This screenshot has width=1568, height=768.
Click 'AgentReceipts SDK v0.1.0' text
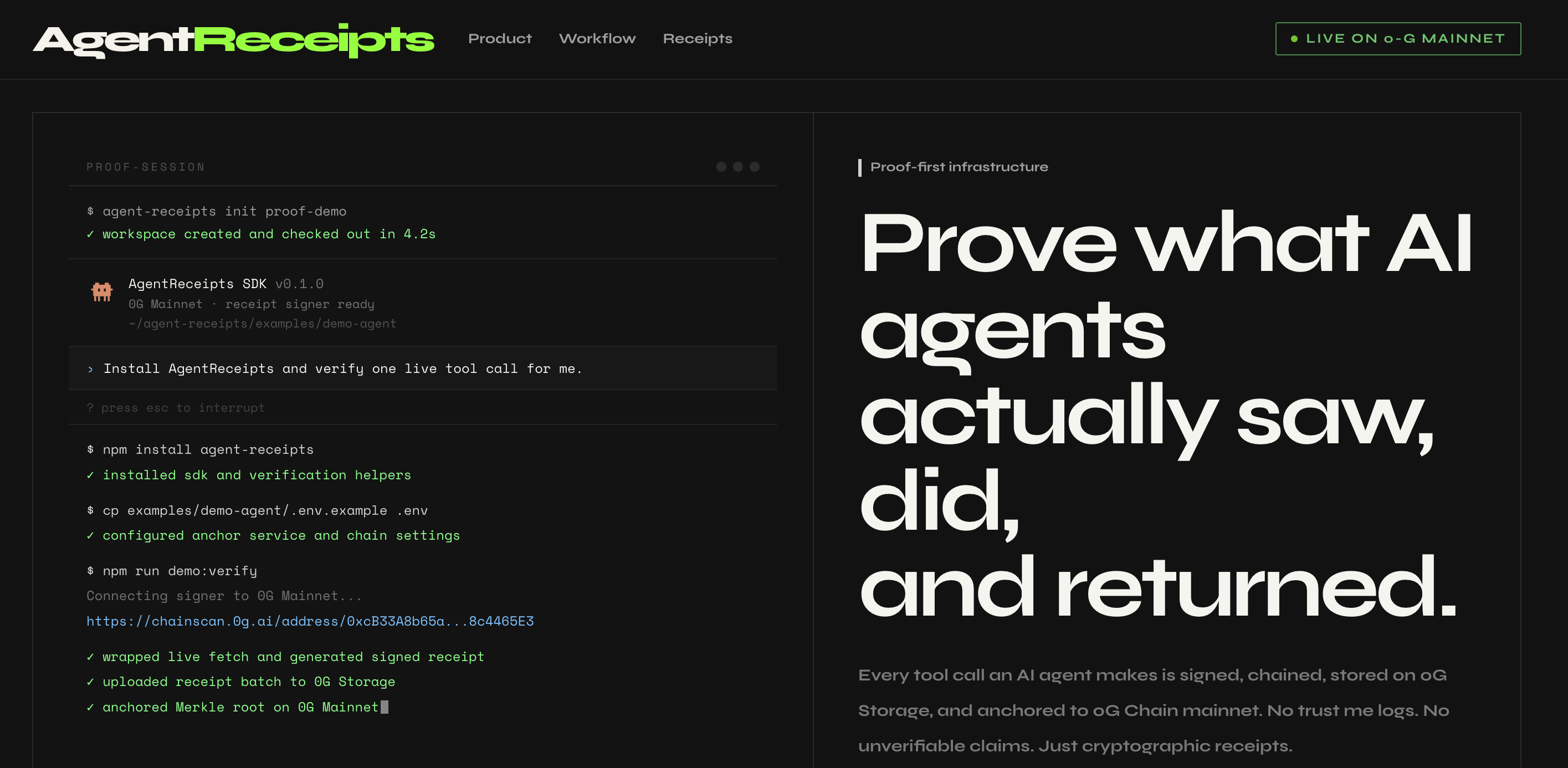pos(226,284)
